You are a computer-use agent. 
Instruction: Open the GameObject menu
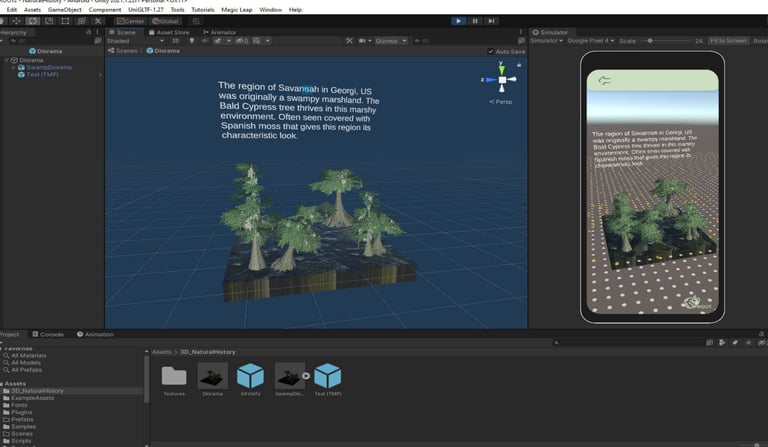tap(65, 9)
